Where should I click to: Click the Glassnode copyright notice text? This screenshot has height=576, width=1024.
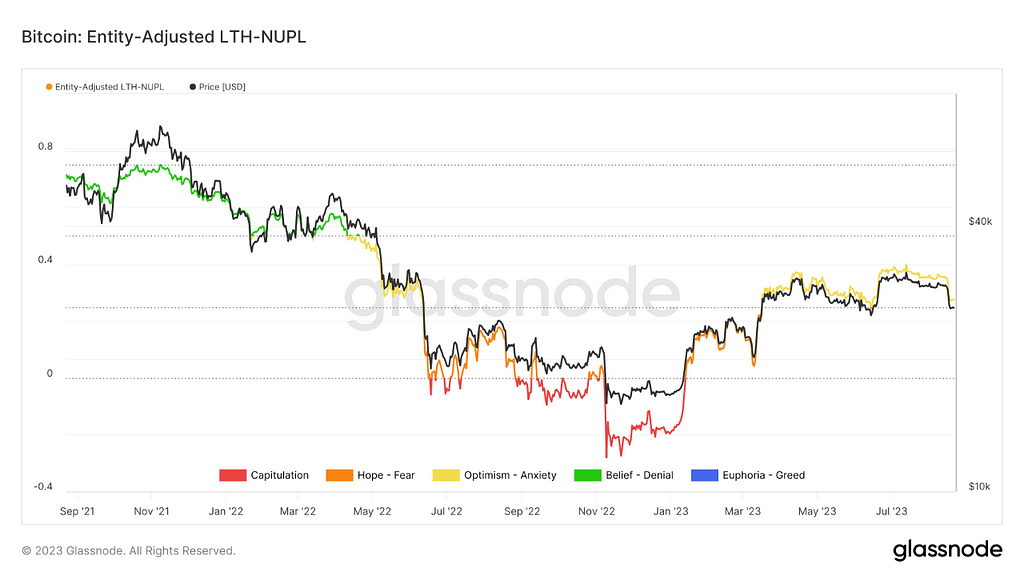(x=129, y=551)
